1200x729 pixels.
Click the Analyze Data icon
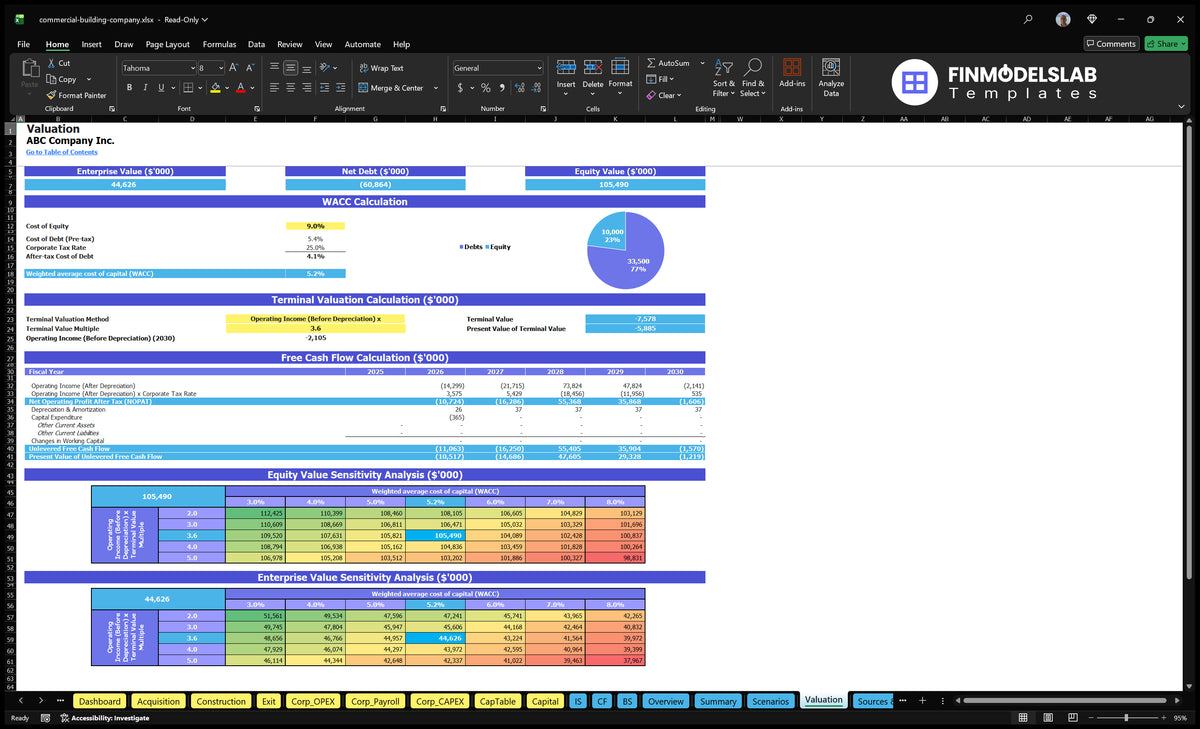(831, 67)
